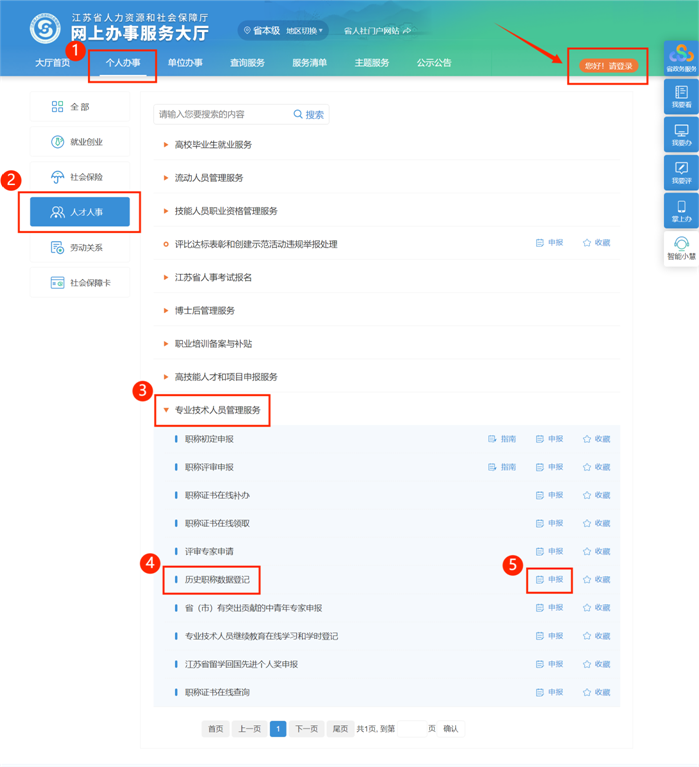The width and height of the screenshot is (699, 767).
Task: Switch to 主题服务 tab
Action: (x=372, y=63)
